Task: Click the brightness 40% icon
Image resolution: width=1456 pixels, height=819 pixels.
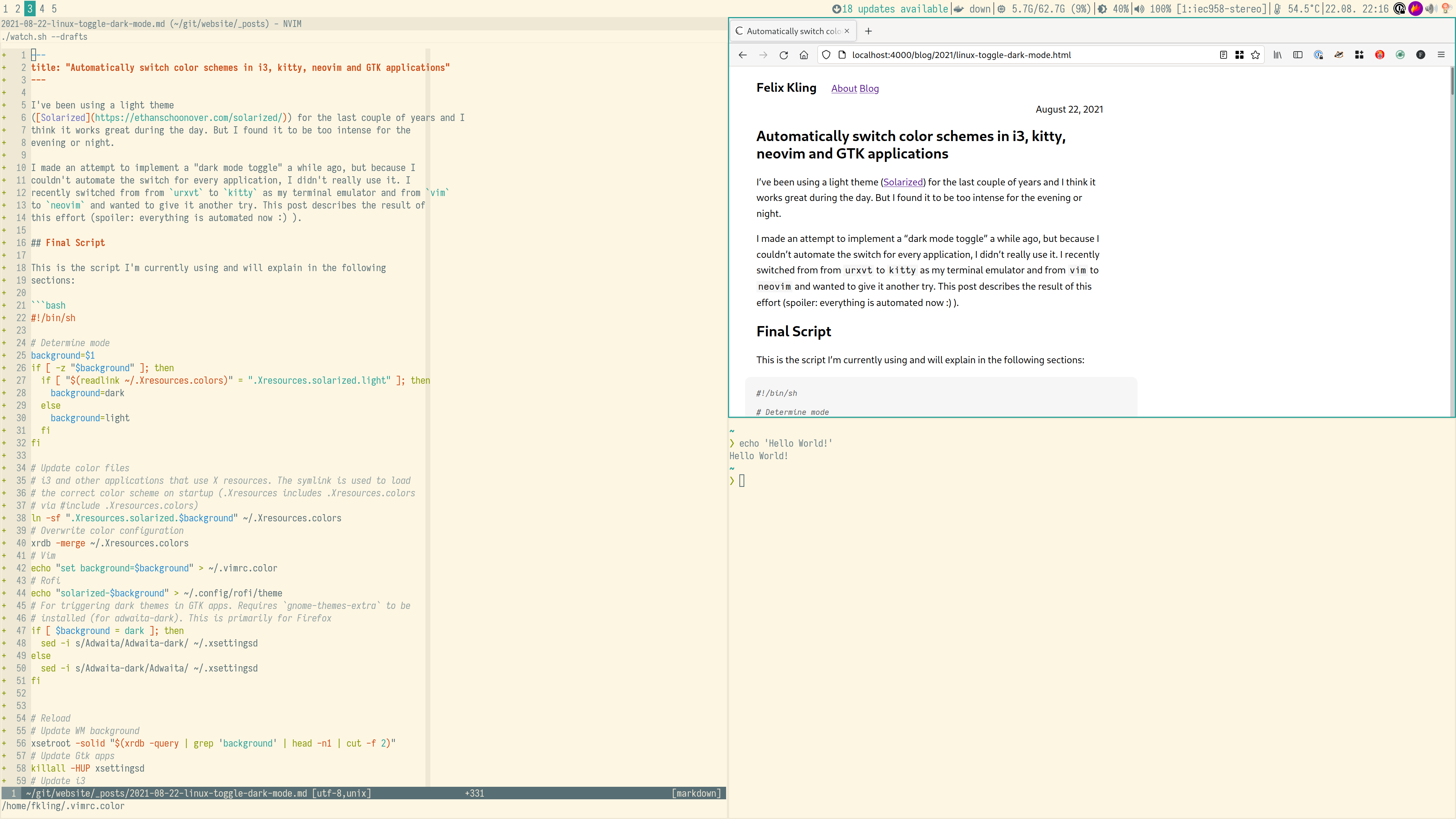Action: tap(1102, 8)
